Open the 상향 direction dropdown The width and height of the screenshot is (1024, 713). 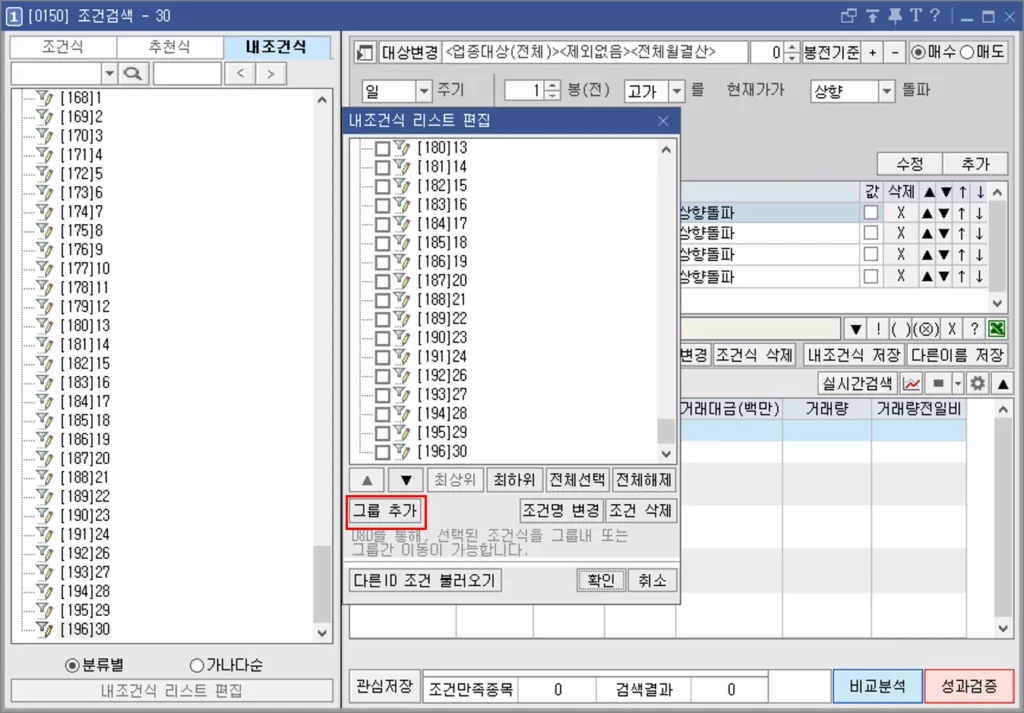coord(886,91)
